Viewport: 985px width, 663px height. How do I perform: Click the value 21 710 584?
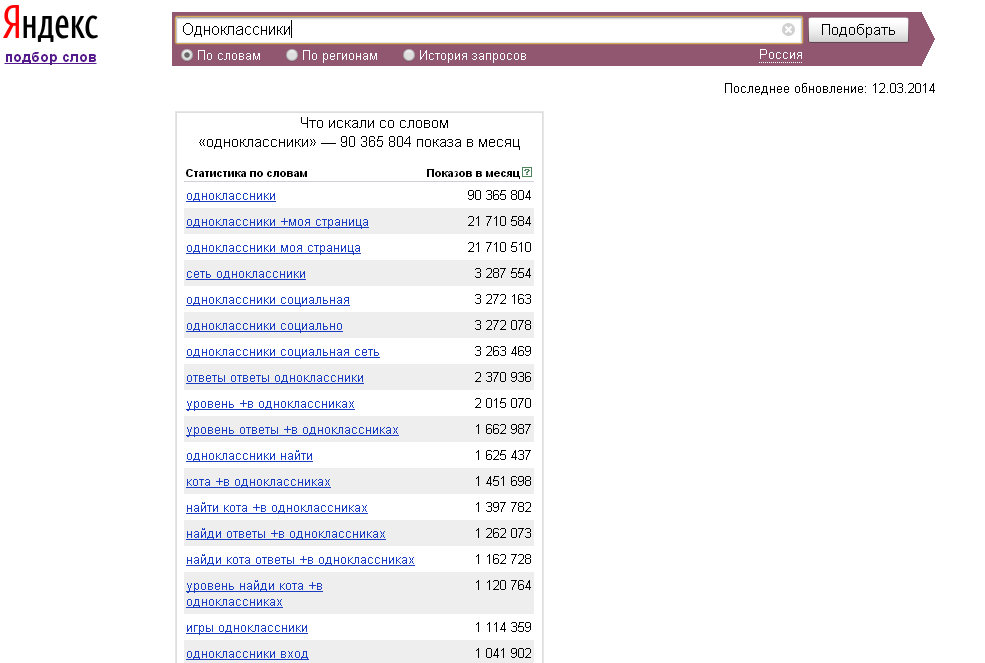(499, 221)
